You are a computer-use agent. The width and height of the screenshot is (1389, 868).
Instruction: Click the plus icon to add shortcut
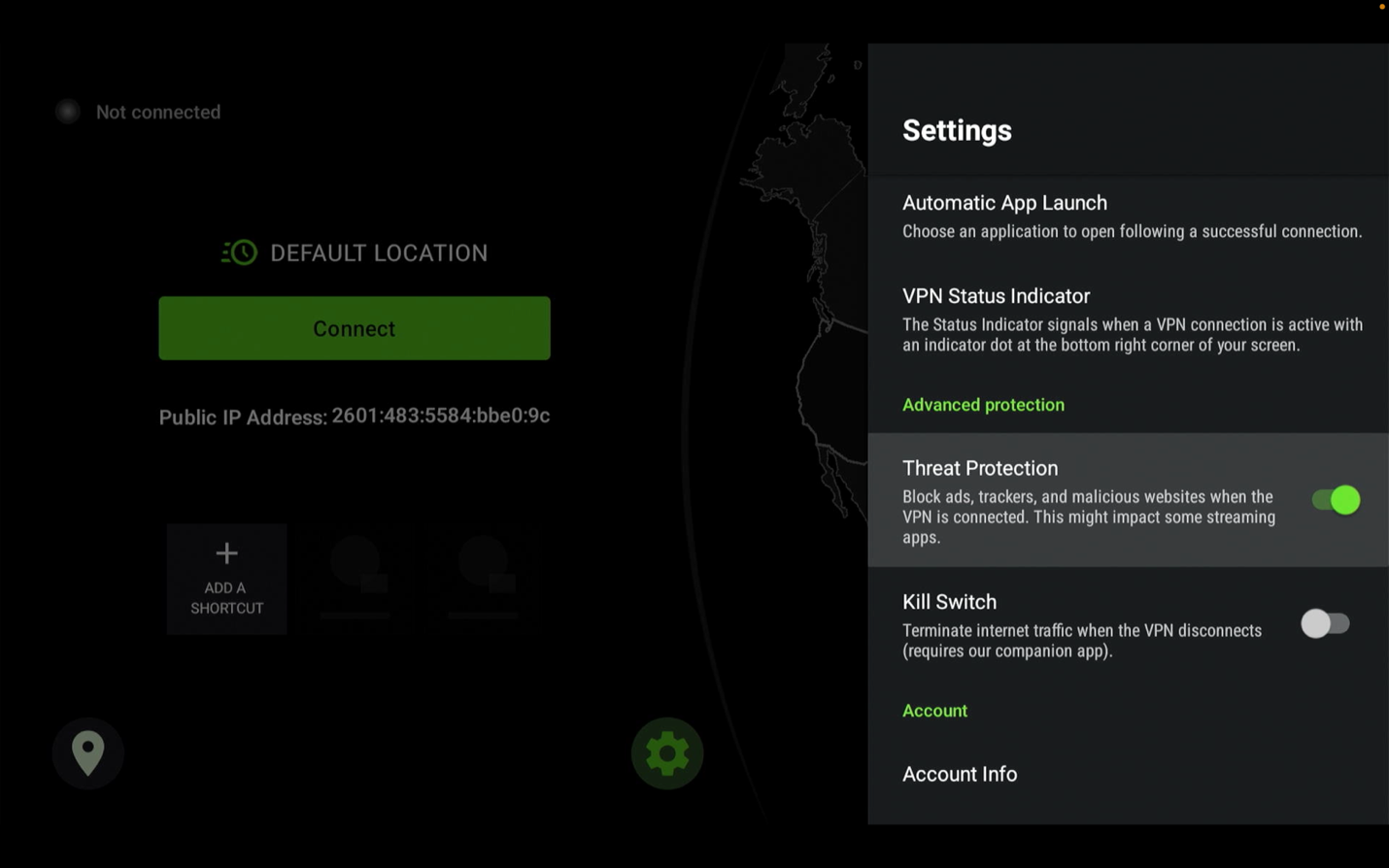[x=226, y=553]
